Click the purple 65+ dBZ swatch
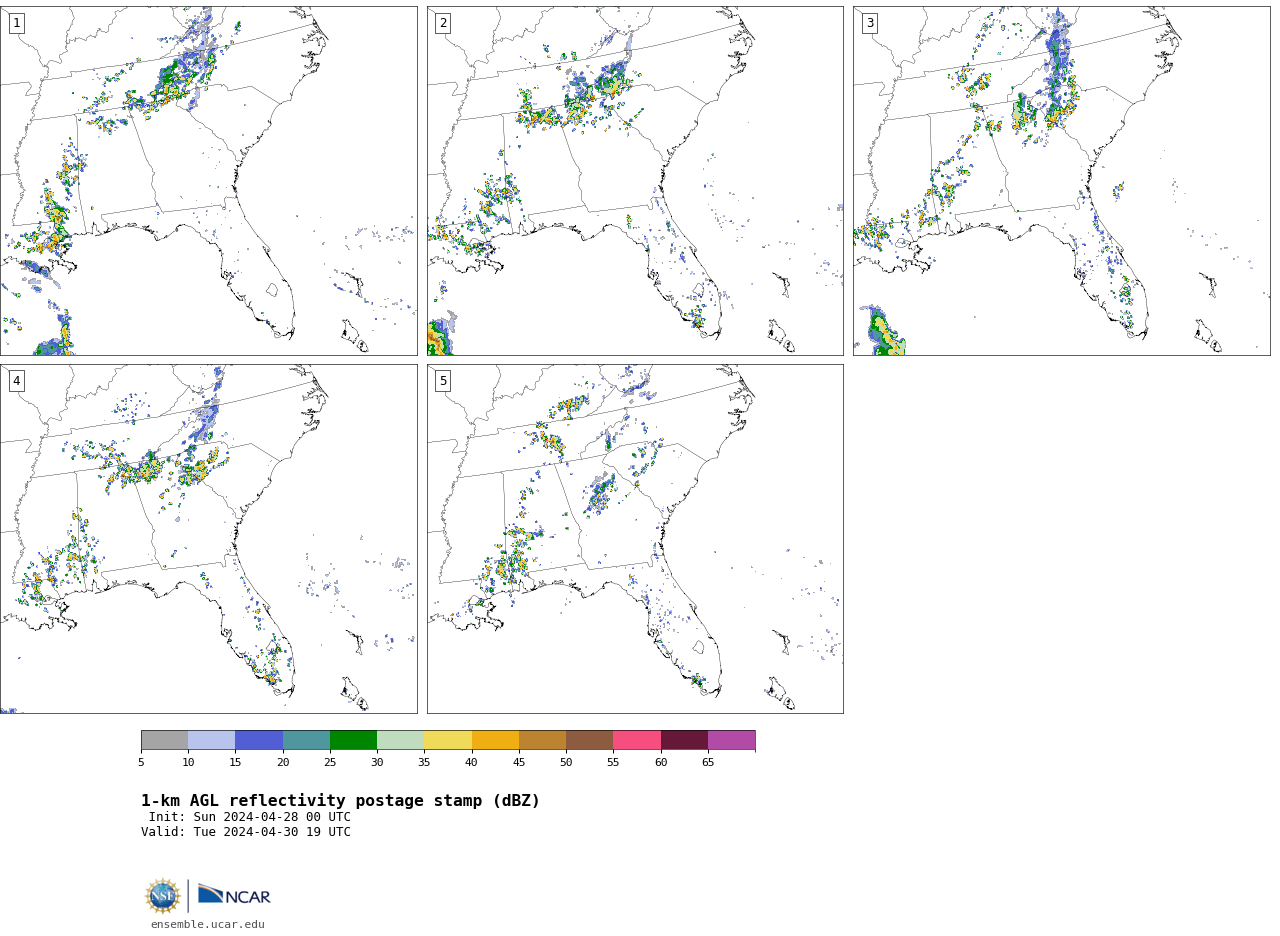 (x=732, y=740)
